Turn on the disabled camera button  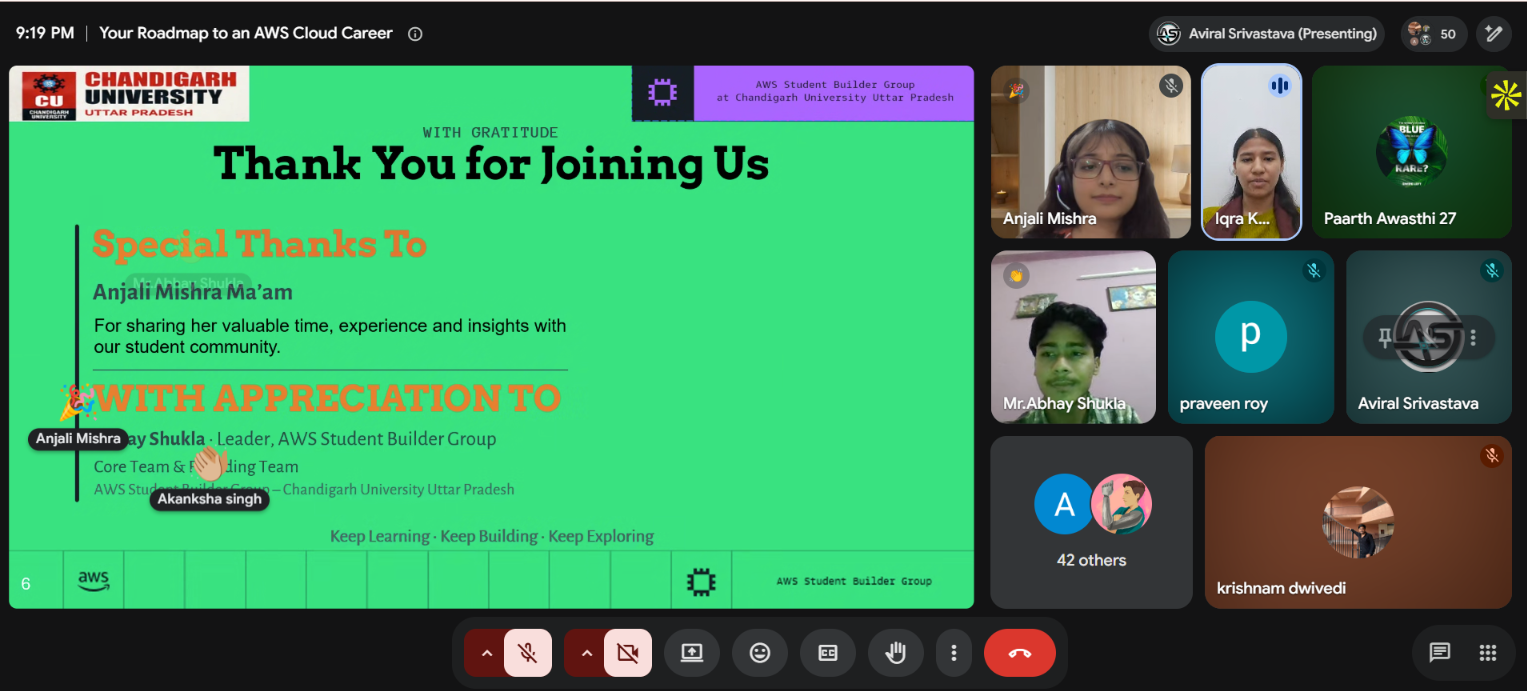tap(628, 653)
